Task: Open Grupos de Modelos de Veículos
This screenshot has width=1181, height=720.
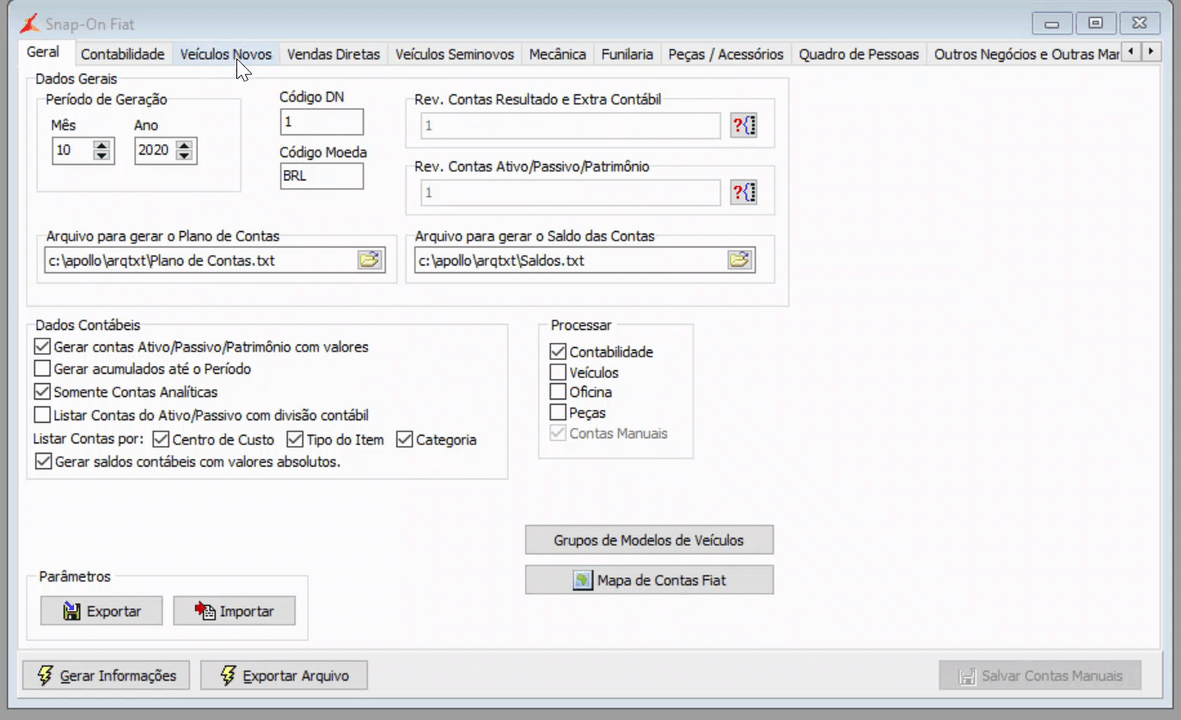Action: tap(649, 540)
